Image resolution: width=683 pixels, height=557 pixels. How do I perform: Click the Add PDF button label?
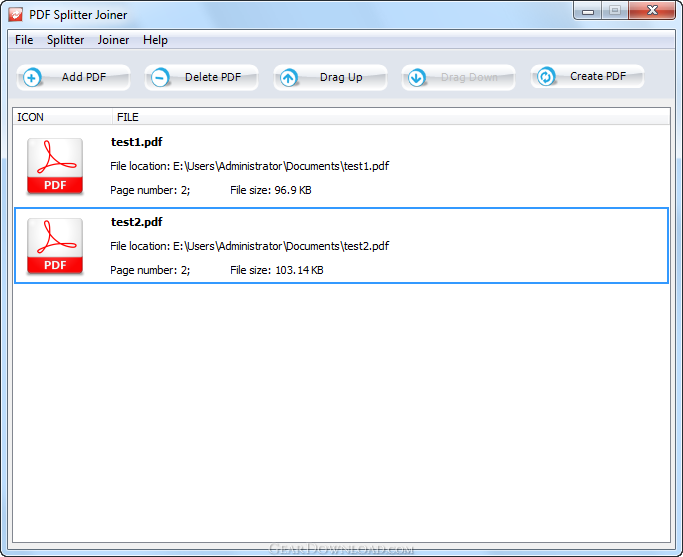84,77
